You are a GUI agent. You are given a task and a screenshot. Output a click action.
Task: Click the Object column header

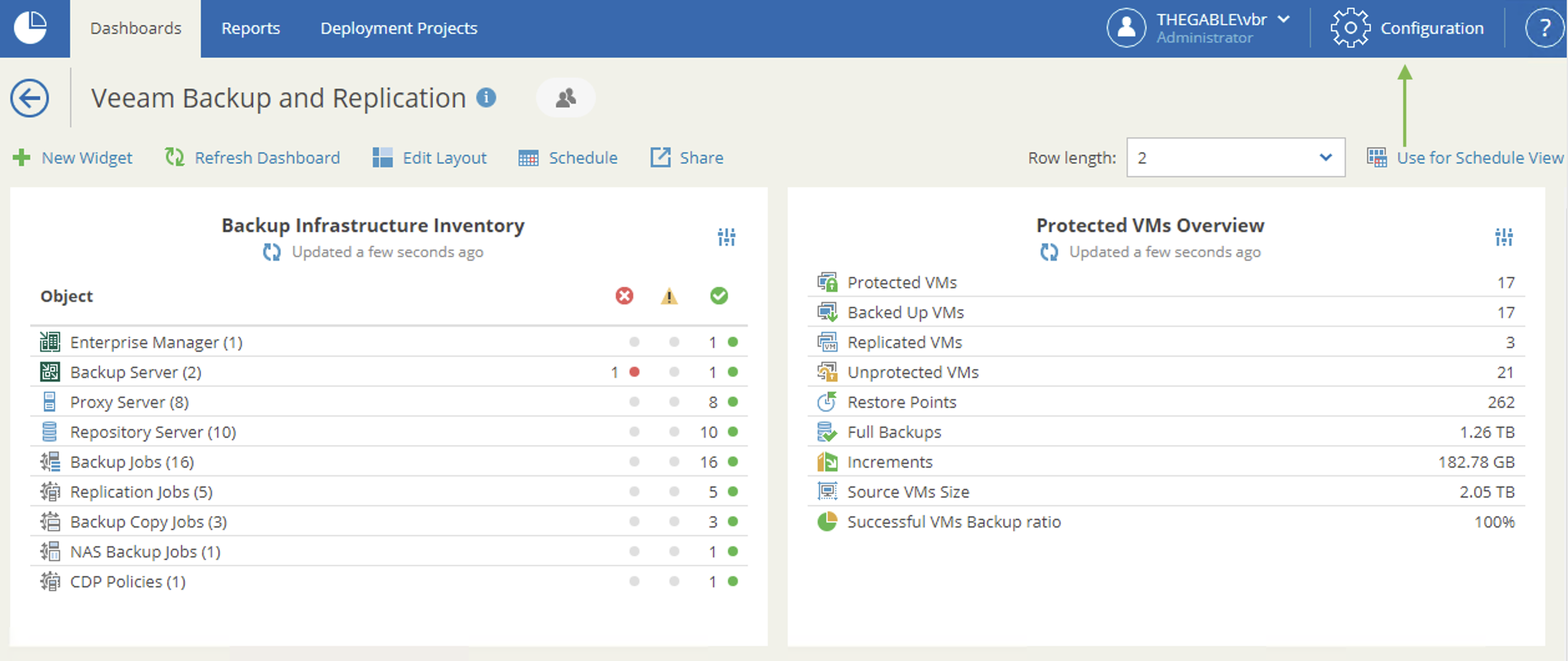[67, 296]
